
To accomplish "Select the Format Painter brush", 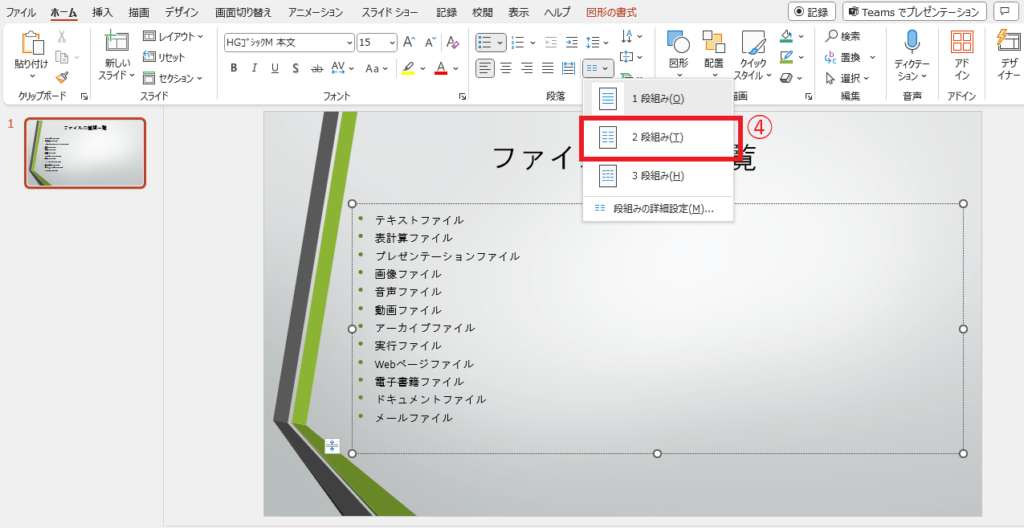I will tap(61, 77).
